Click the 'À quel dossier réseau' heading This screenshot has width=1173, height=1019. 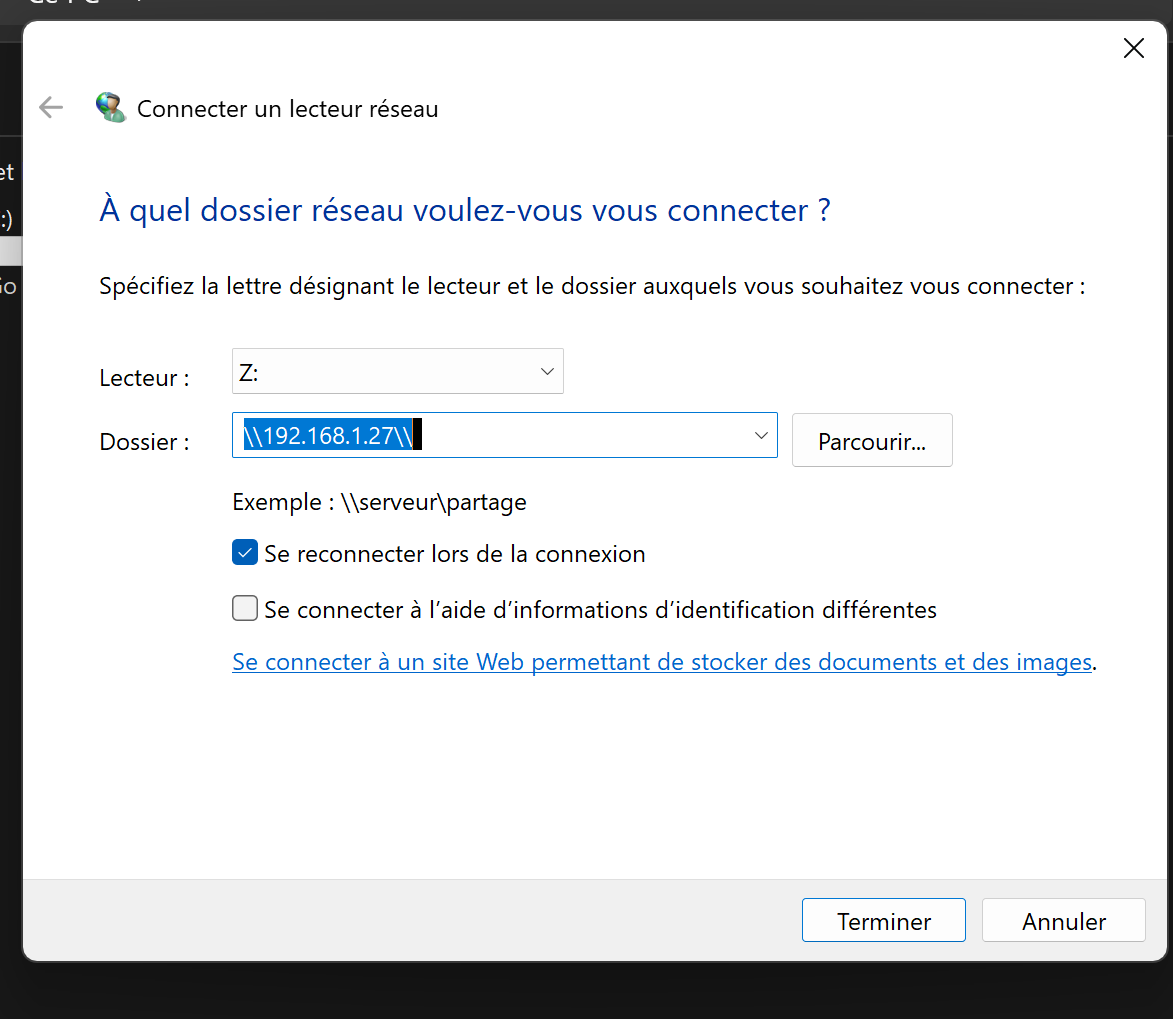[465, 211]
